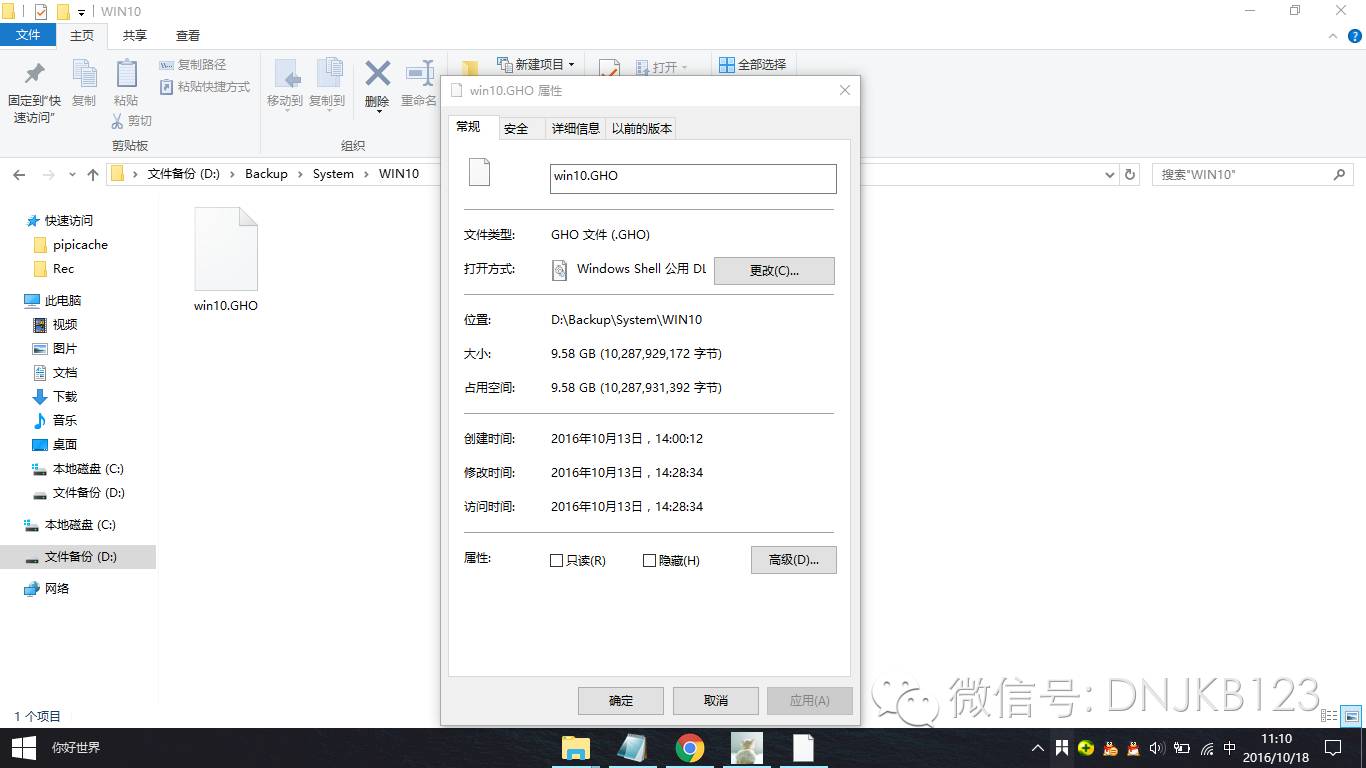
Task: Click the Delete (删除) X icon
Action: (377, 73)
